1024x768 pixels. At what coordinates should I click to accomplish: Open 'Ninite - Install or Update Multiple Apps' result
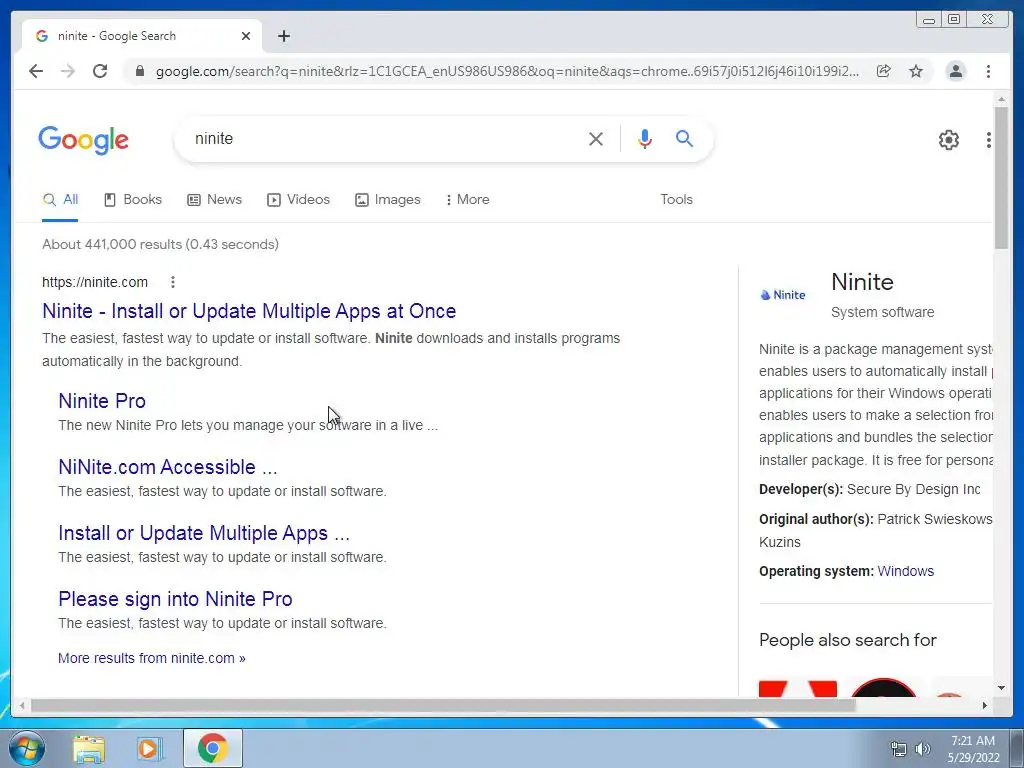[249, 311]
